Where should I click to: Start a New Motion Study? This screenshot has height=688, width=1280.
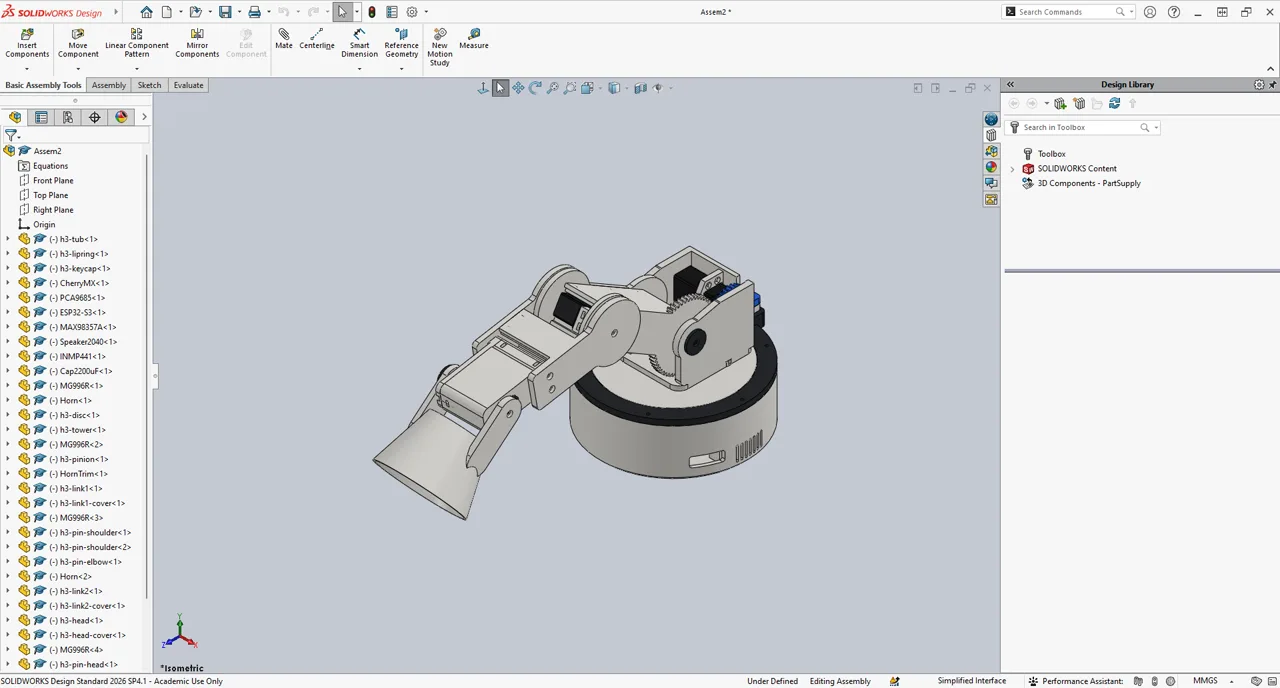point(440,48)
